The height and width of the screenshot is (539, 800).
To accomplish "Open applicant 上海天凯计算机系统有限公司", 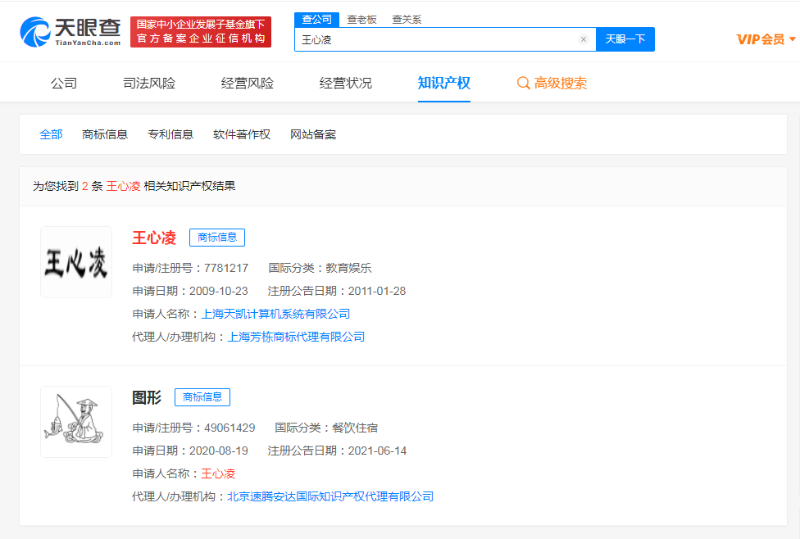I will tap(276, 314).
